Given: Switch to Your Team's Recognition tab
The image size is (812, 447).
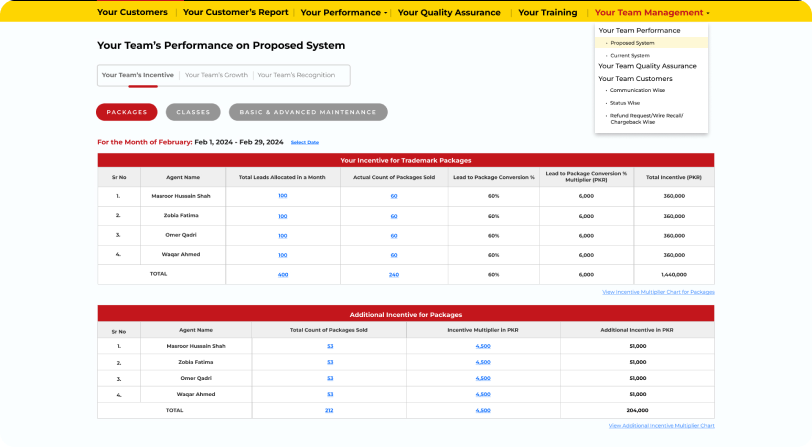Looking at the screenshot, I should click(x=295, y=75).
